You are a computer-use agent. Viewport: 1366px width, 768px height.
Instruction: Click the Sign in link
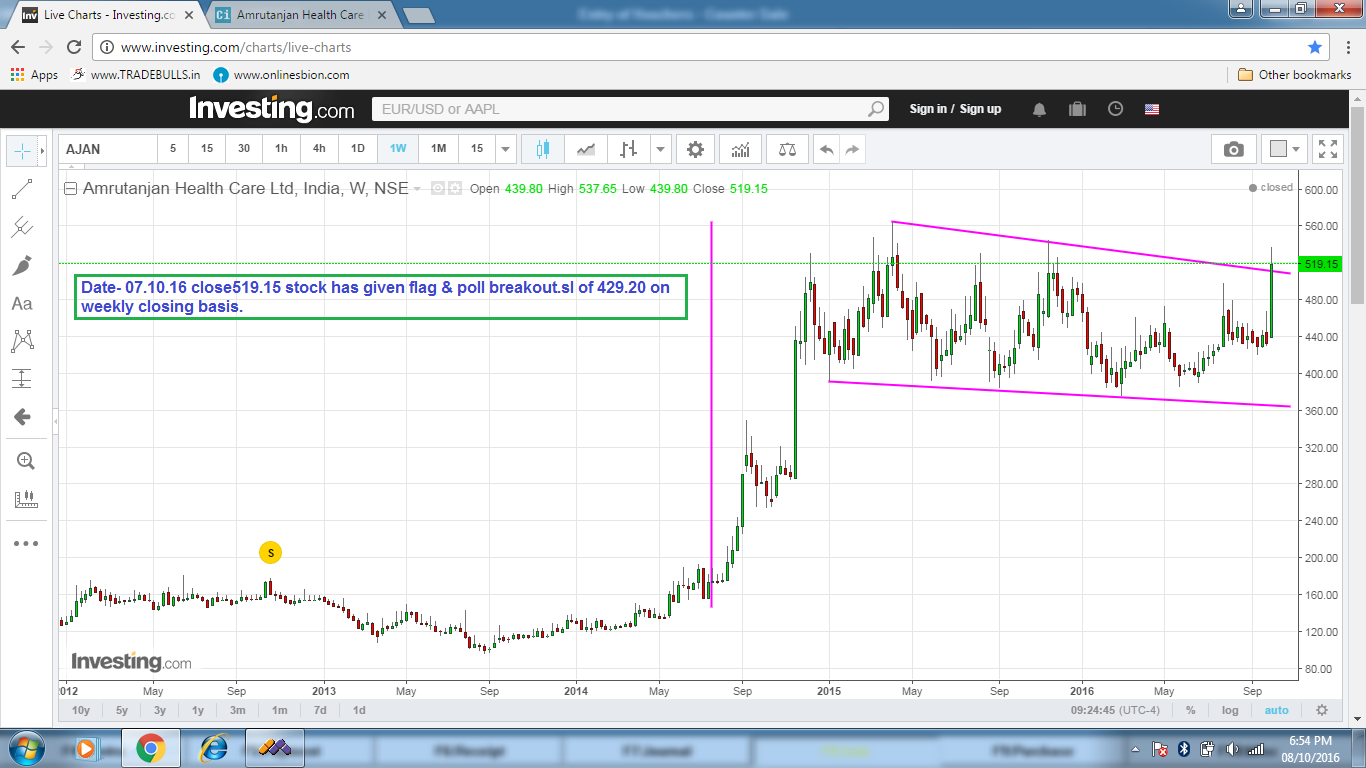pyautogui.click(x=928, y=108)
